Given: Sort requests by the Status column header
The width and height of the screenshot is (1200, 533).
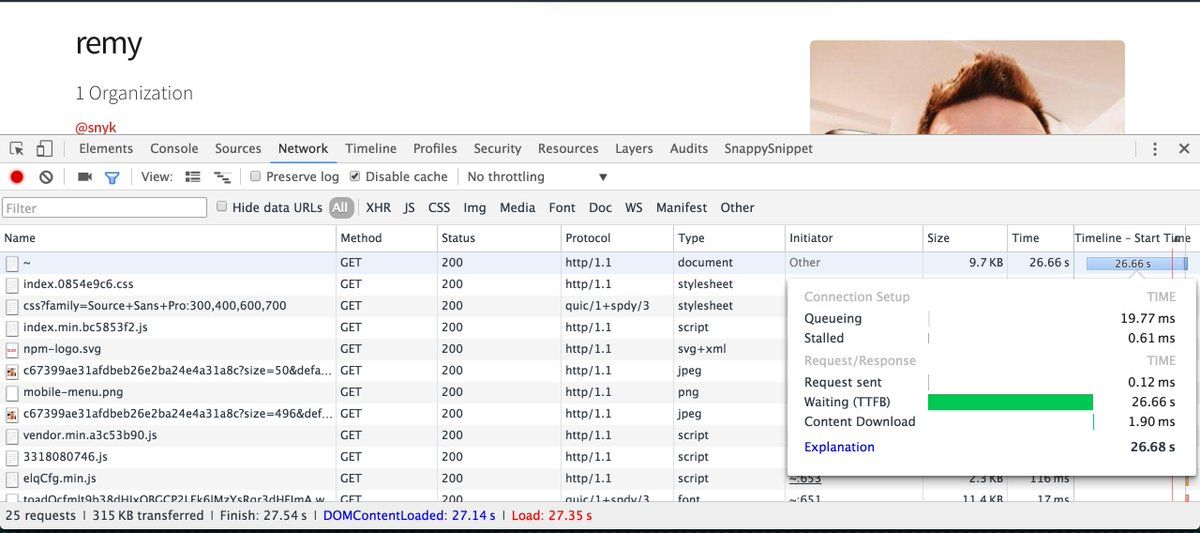Looking at the screenshot, I should pyautogui.click(x=459, y=238).
